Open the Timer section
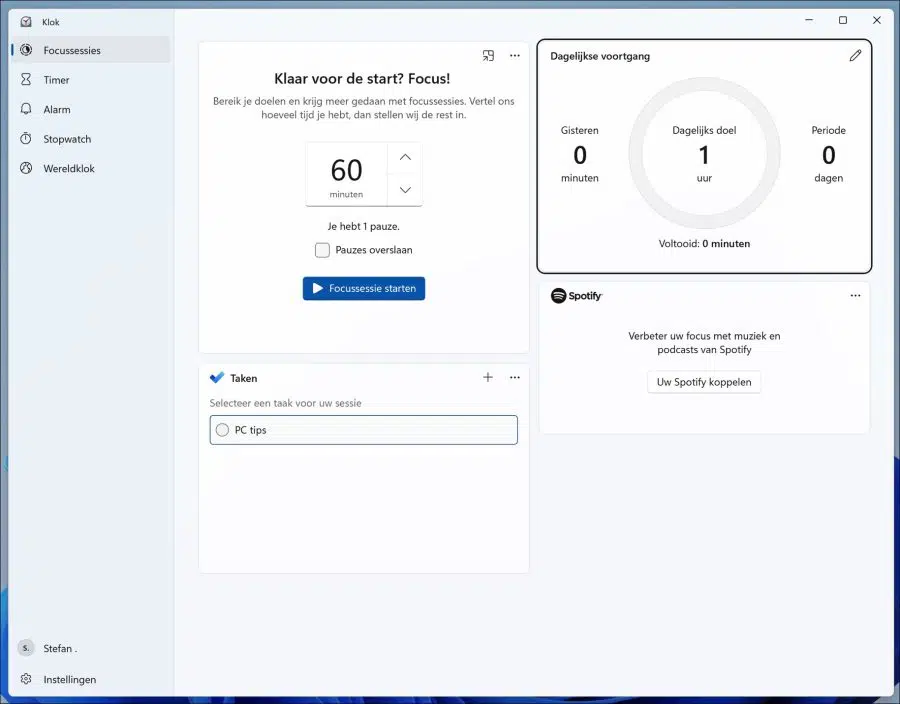Screen dimensions: 900x704 click(x=91, y=80)
